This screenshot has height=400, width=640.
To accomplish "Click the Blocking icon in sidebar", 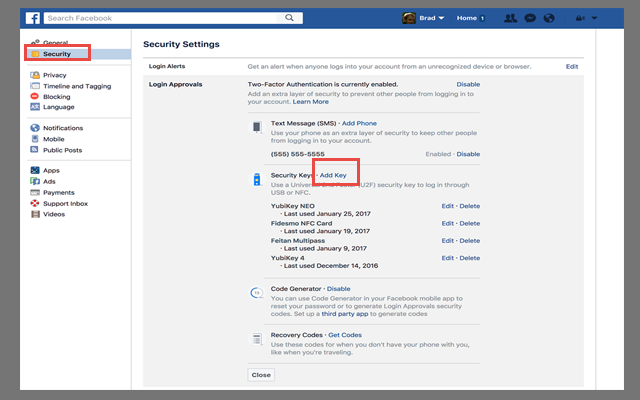I will [x=35, y=96].
